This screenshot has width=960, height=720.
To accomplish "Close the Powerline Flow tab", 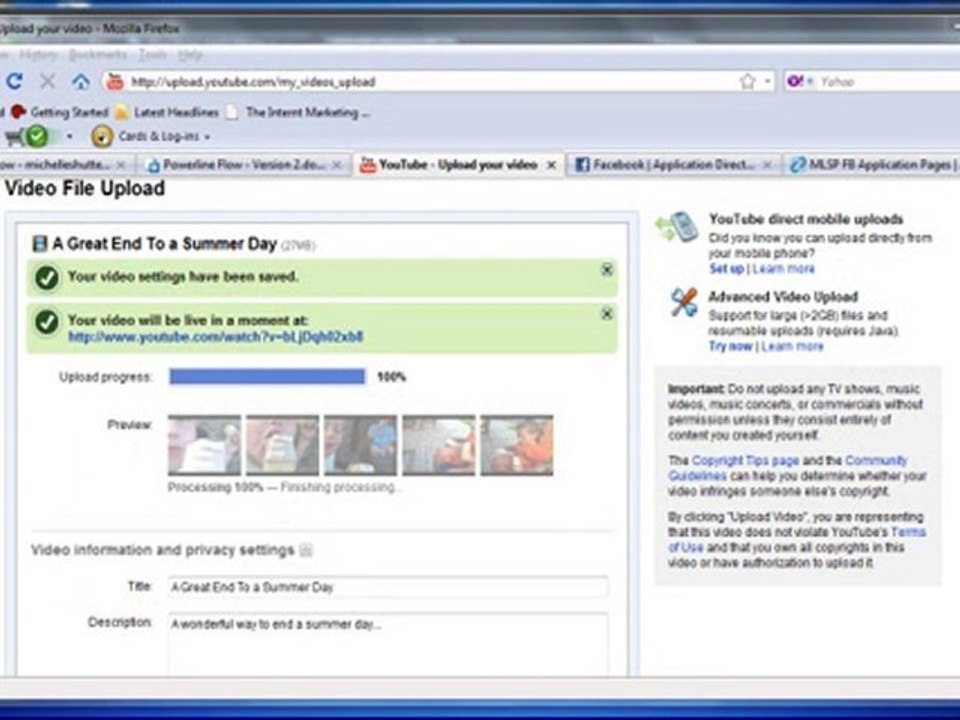I will (x=336, y=165).
